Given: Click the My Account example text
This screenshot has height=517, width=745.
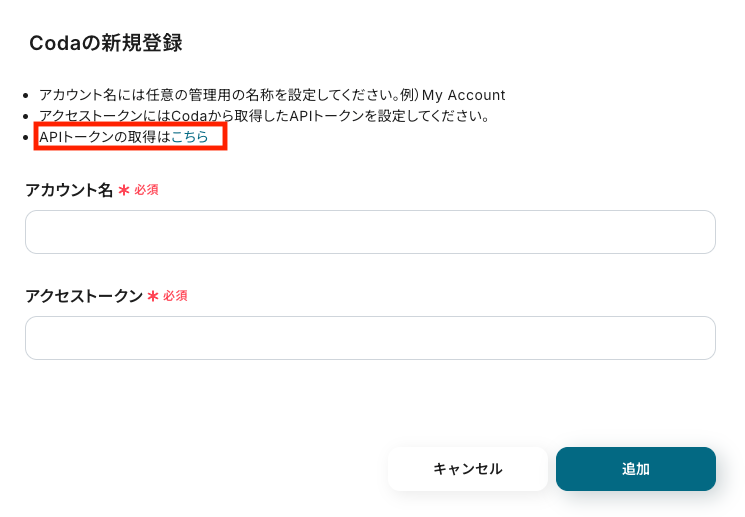Looking at the screenshot, I should tap(463, 95).
